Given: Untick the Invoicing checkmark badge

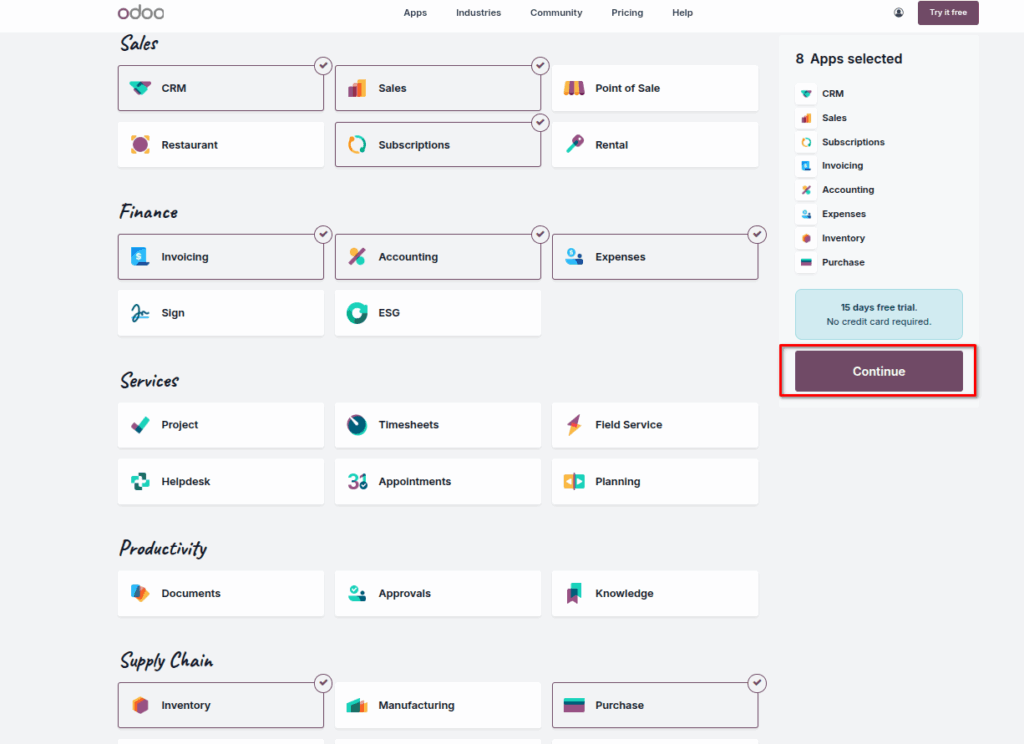Looking at the screenshot, I should point(323,234).
